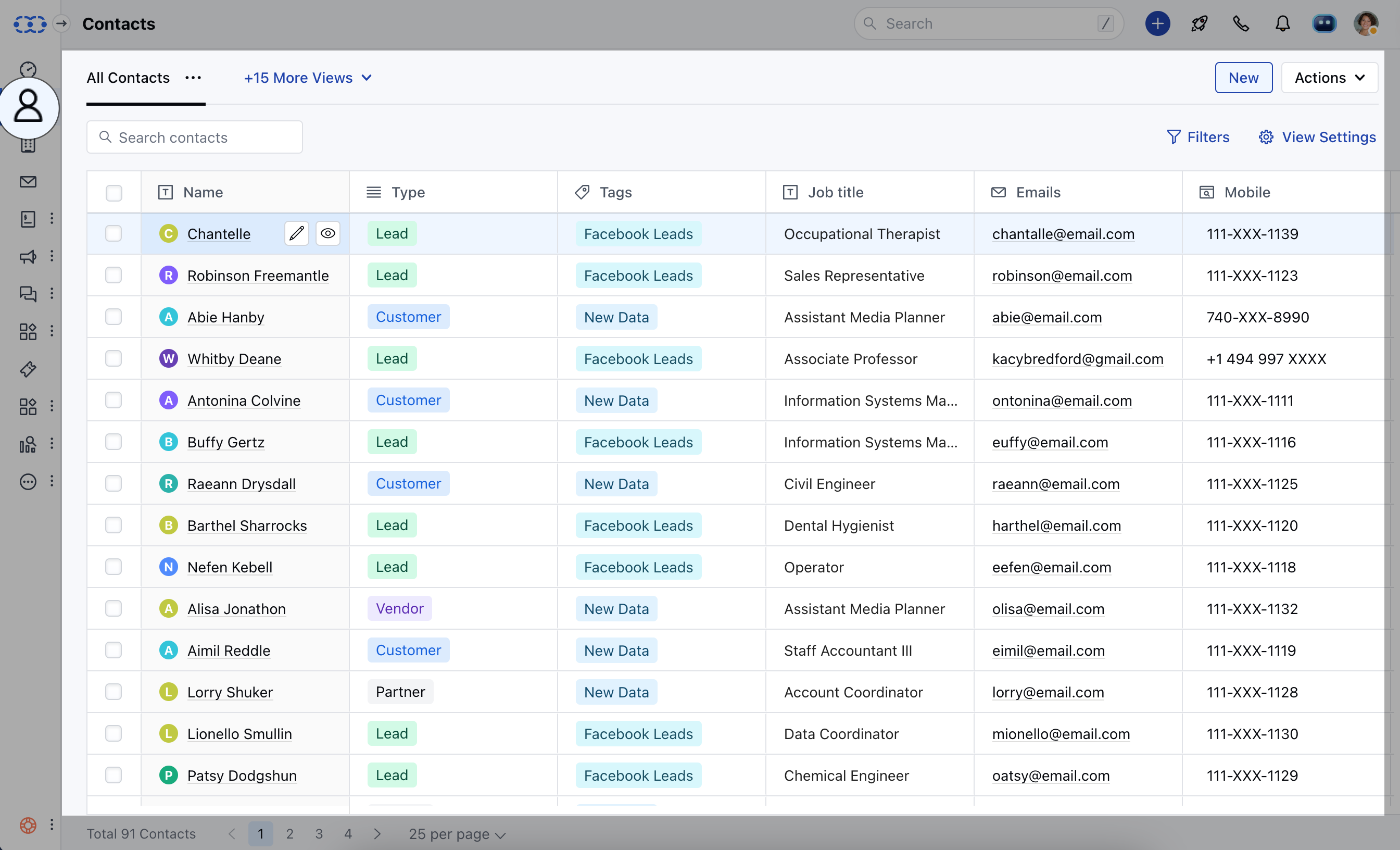This screenshot has height=850, width=1400.
Task: Check the select-all checkbox in the table header
Action: 113,193
